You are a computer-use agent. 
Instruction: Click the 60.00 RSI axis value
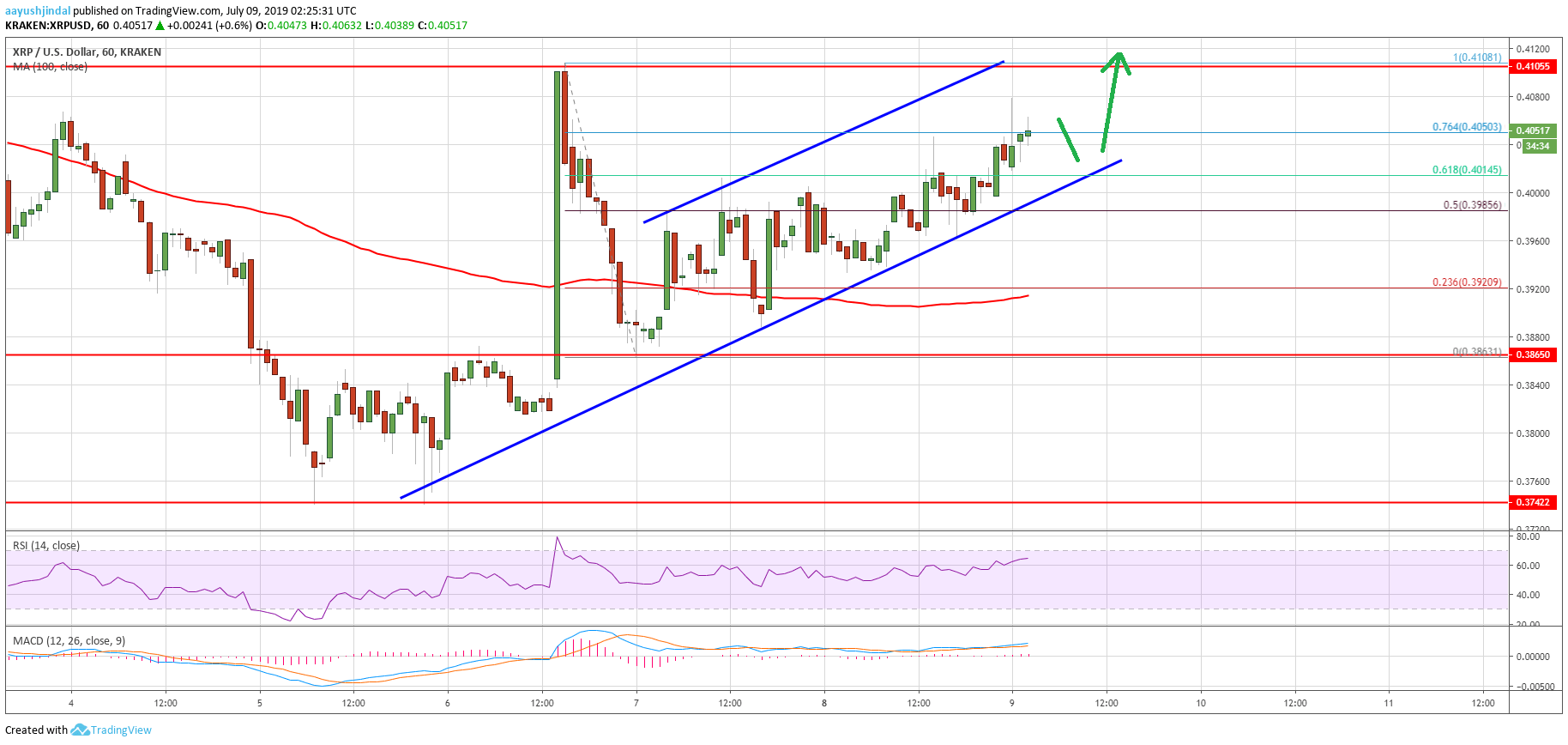click(x=1528, y=566)
